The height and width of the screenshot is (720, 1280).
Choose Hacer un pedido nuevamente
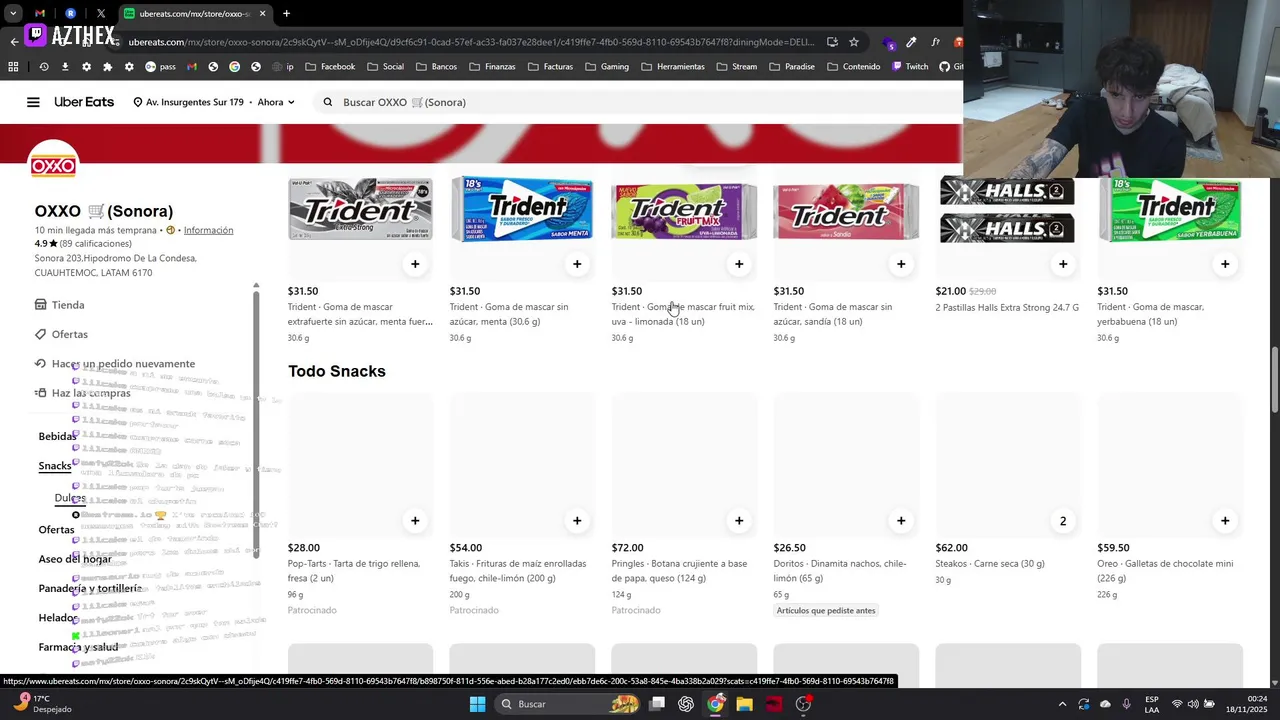115,364
